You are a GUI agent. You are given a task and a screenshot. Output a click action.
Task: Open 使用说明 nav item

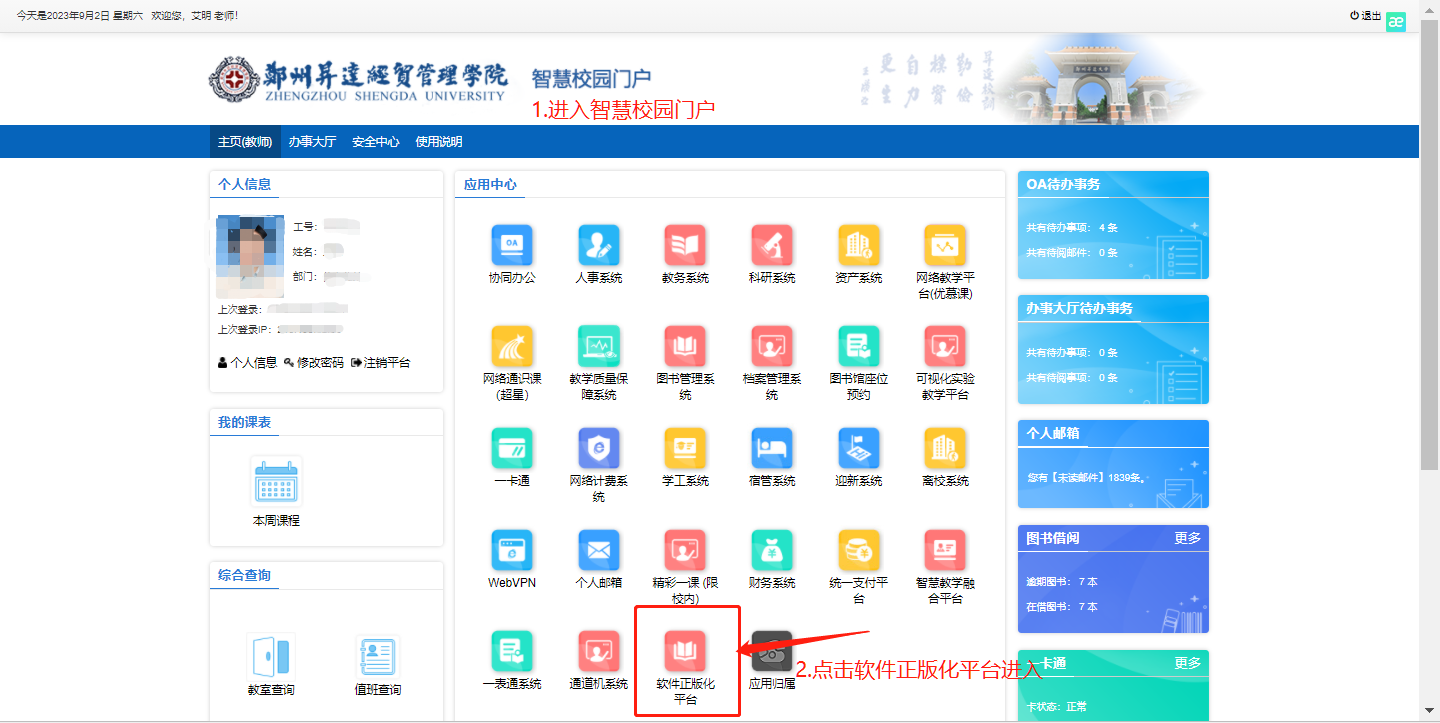coord(439,142)
